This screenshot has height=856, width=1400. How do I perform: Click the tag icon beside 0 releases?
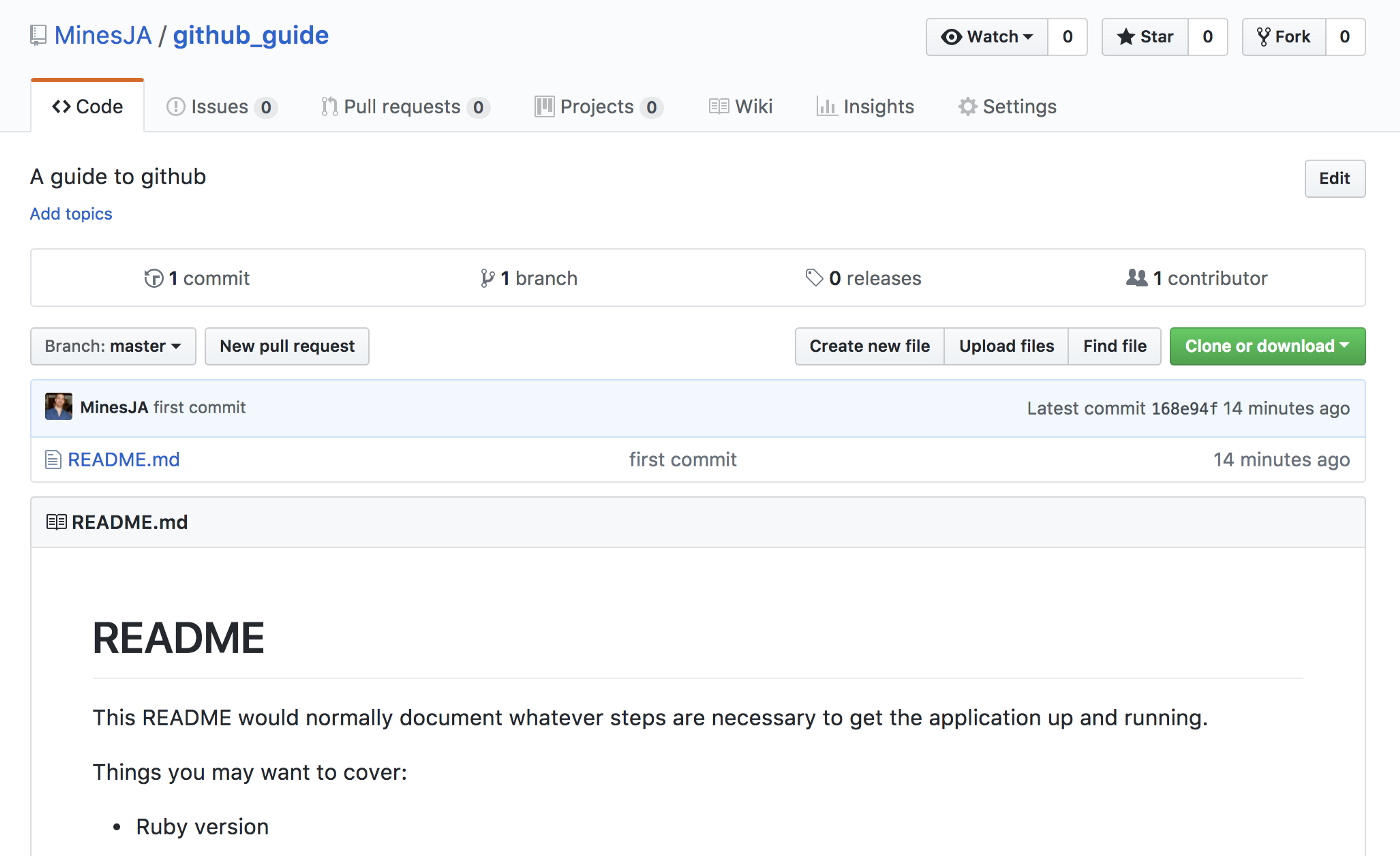814,278
